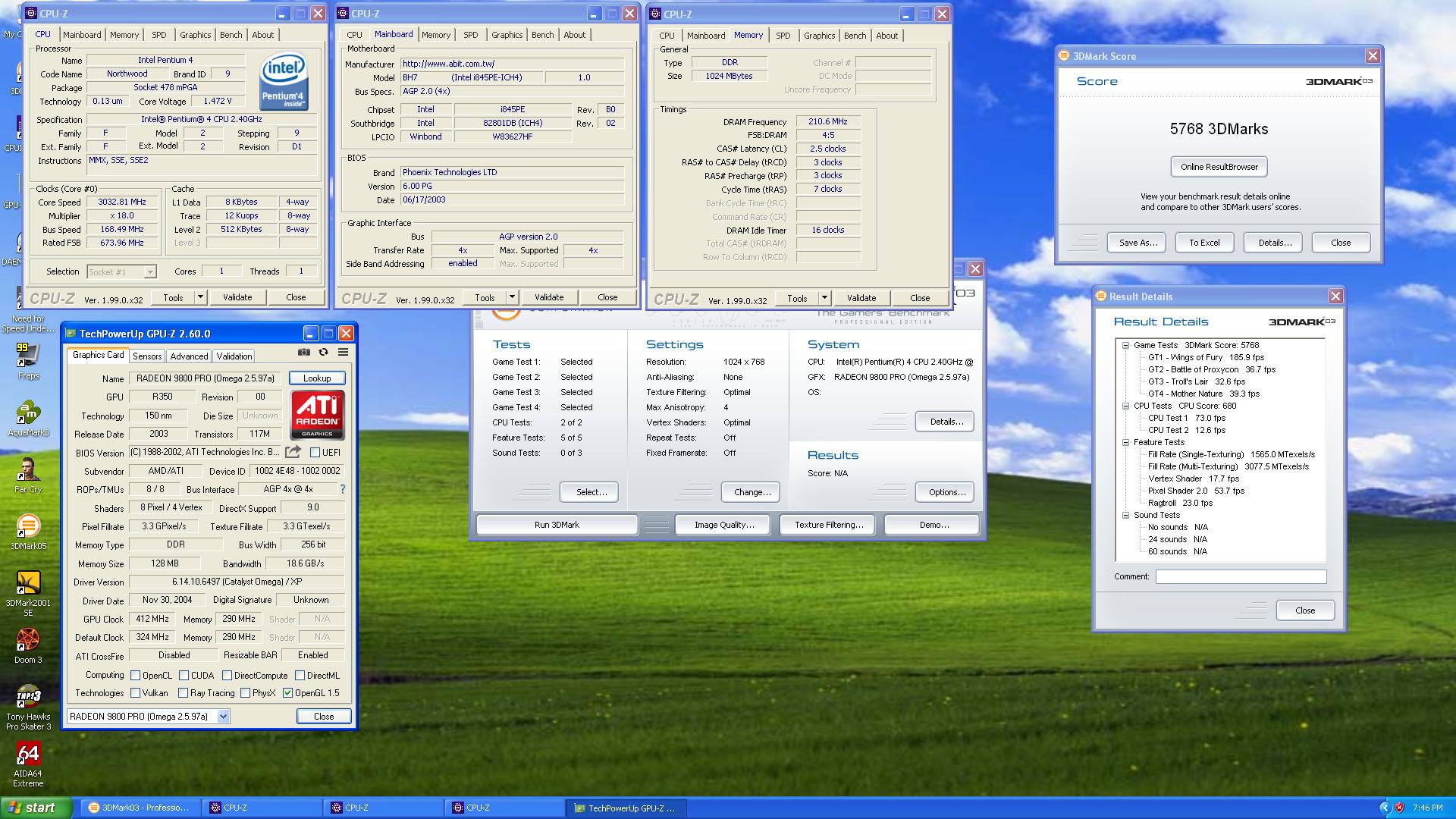Open the 3DMark05 desktop icon
The width and height of the screenshot is (1456, 819).
[x=28, y=532]
